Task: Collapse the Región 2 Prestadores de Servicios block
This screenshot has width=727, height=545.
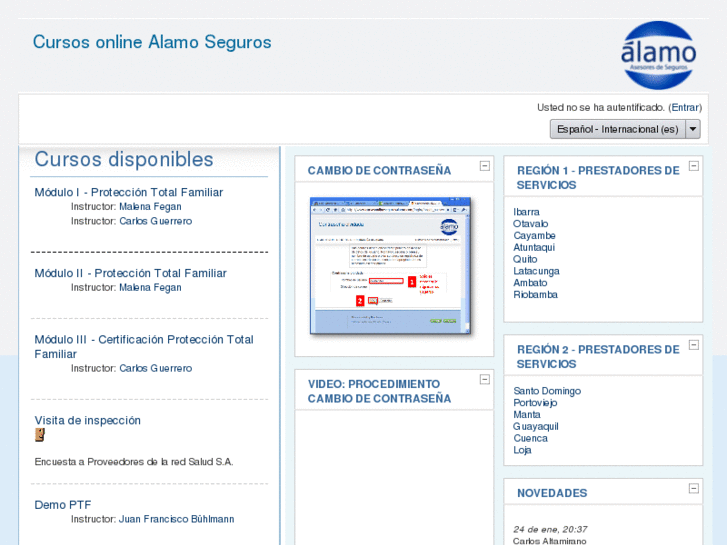Action: 694,345
